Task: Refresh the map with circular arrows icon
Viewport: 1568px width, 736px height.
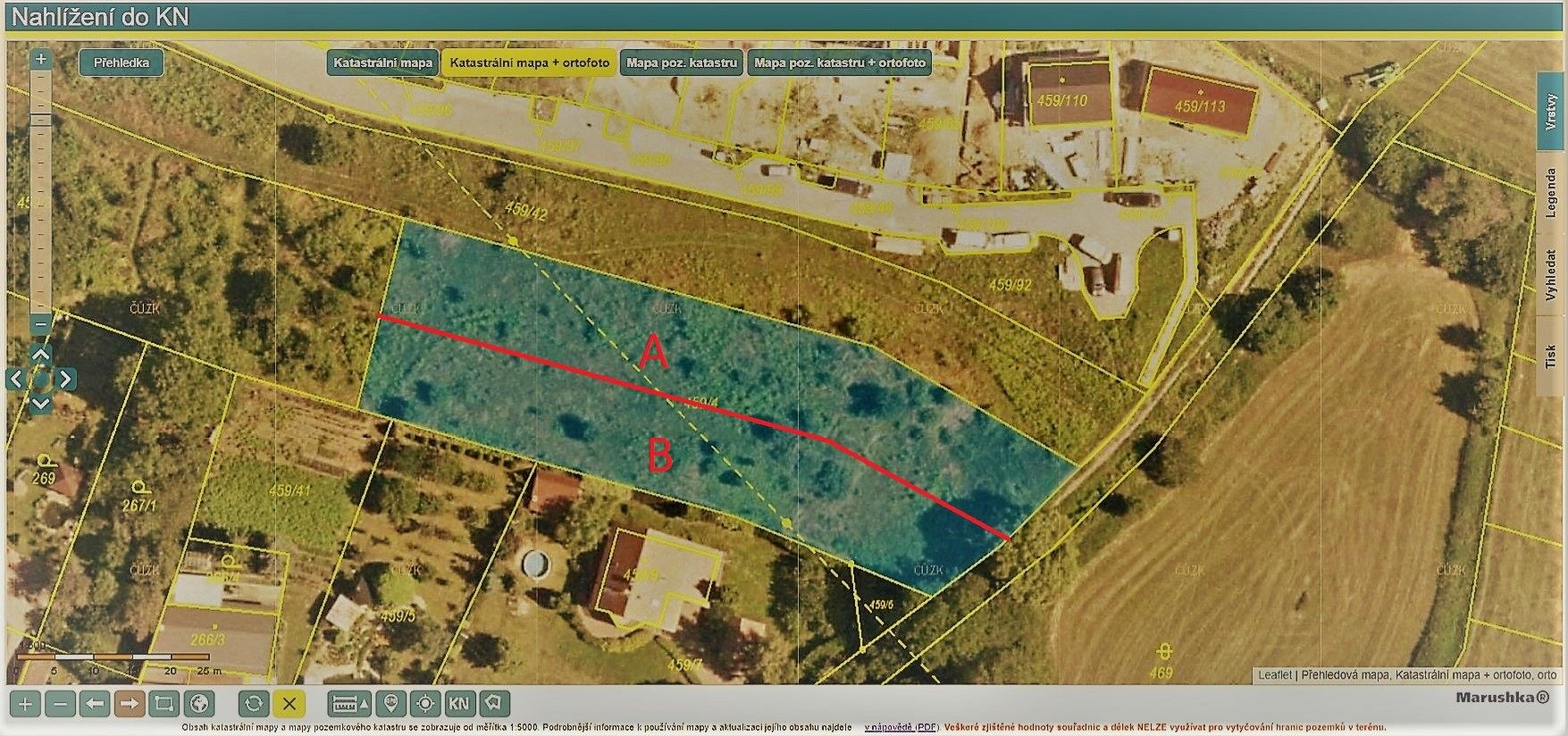Action: (254, 704)
